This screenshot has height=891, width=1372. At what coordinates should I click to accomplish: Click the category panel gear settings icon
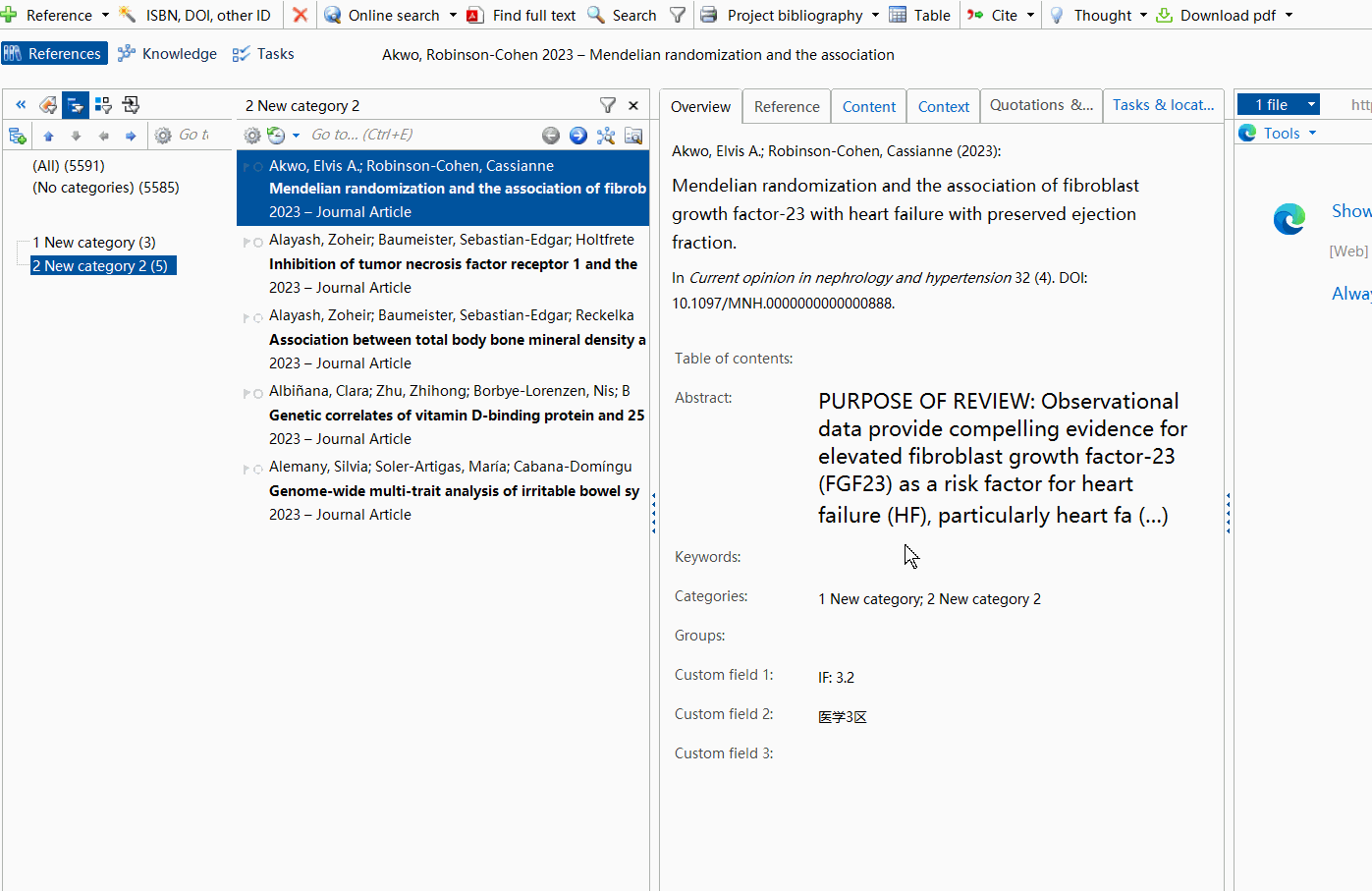[163, 136]
